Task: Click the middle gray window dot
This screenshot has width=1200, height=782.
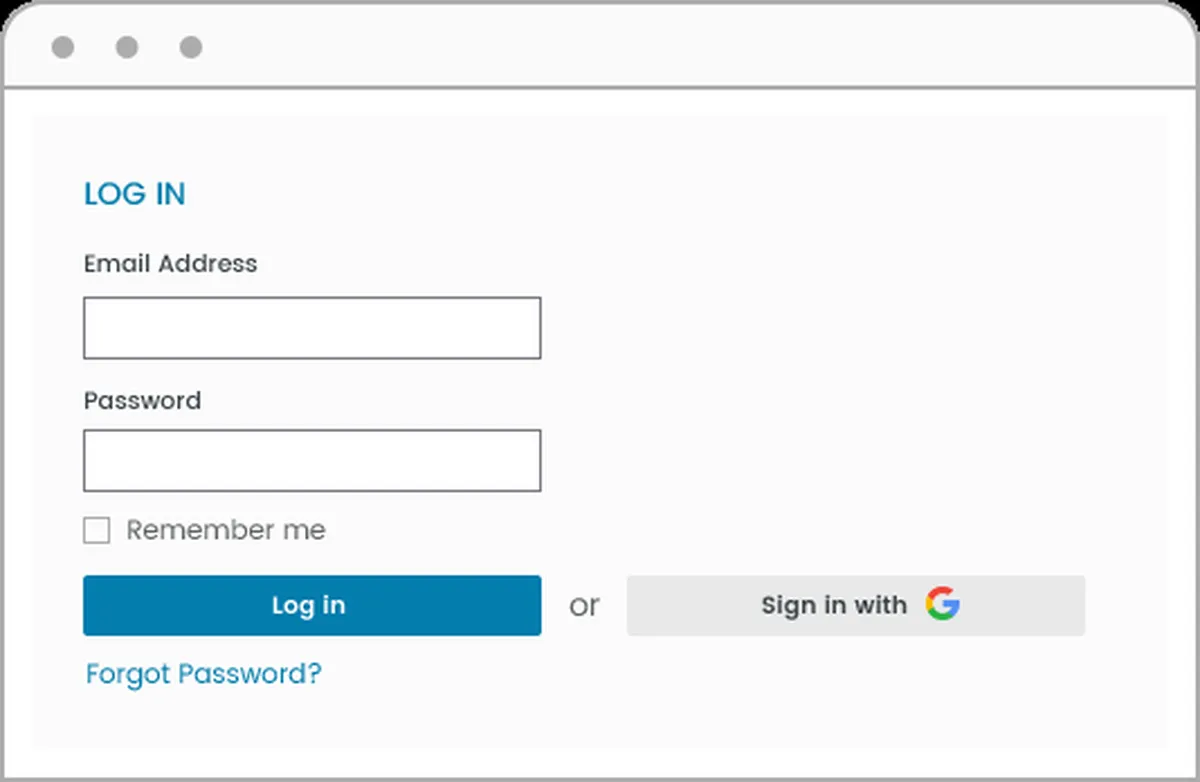Action: 127,47
